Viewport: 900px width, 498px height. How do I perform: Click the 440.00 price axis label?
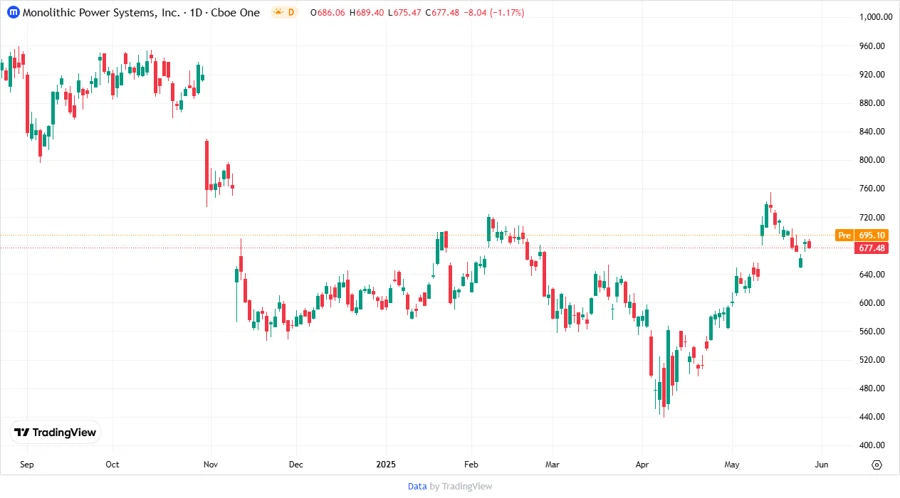coord(872,417)
